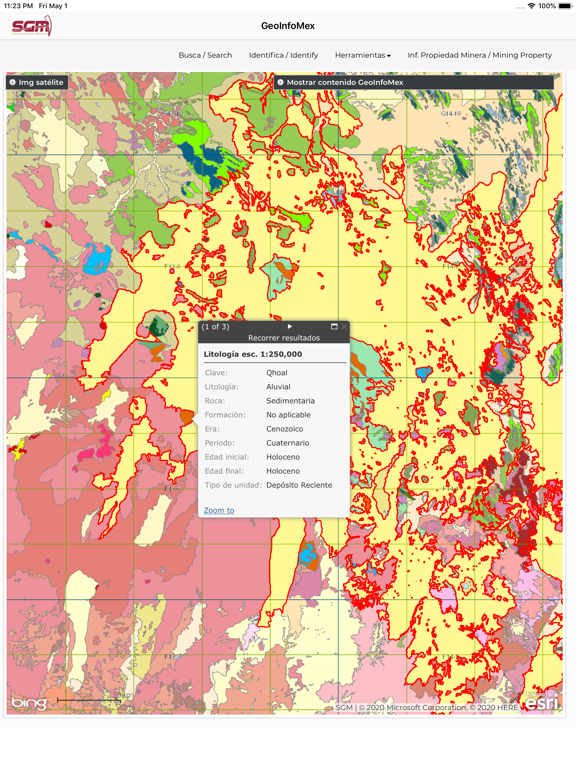The image size is (576, 768).
Task: Click the Bing logo on map
Action: [x=29, y=703]
